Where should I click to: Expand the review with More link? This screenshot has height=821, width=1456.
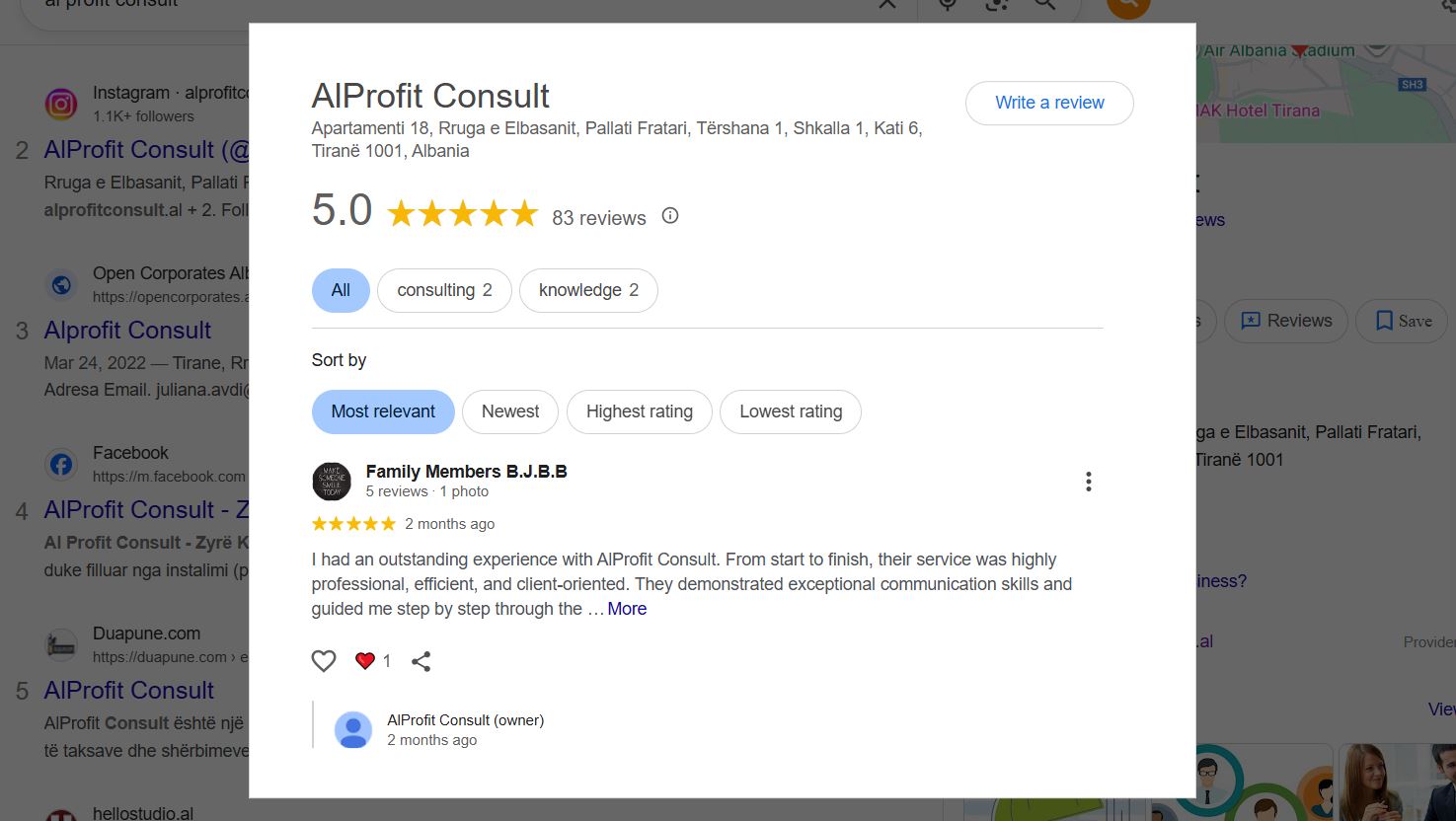click(627, 609)
